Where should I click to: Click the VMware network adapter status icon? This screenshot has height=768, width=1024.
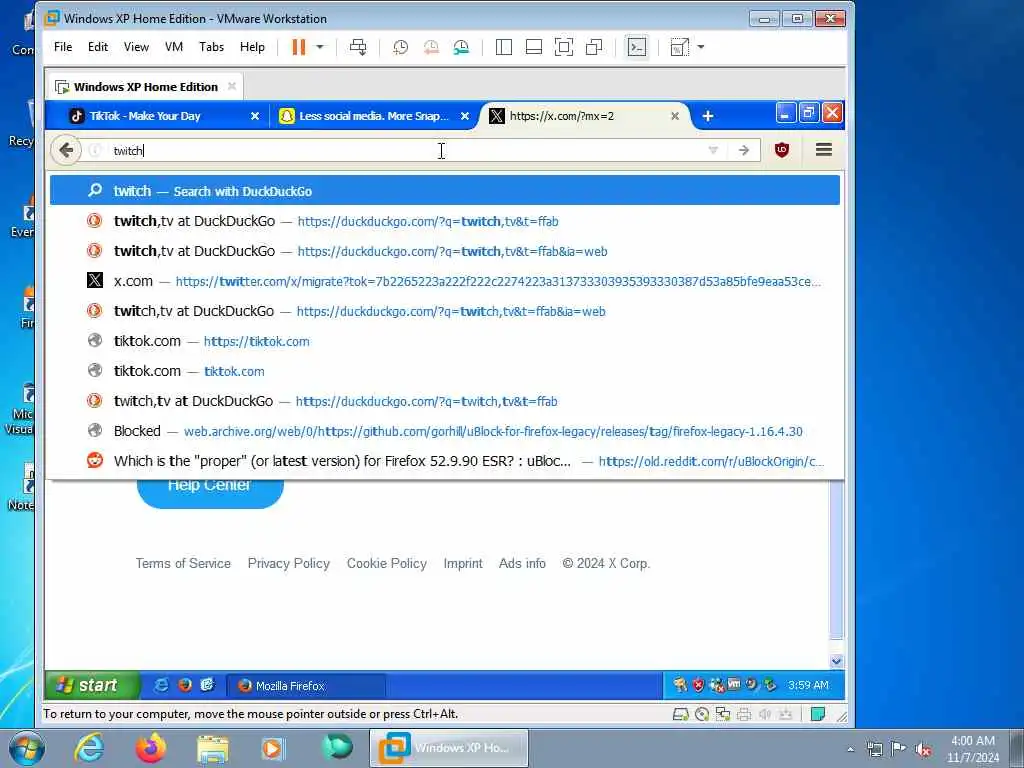click(x=723, y=714)
